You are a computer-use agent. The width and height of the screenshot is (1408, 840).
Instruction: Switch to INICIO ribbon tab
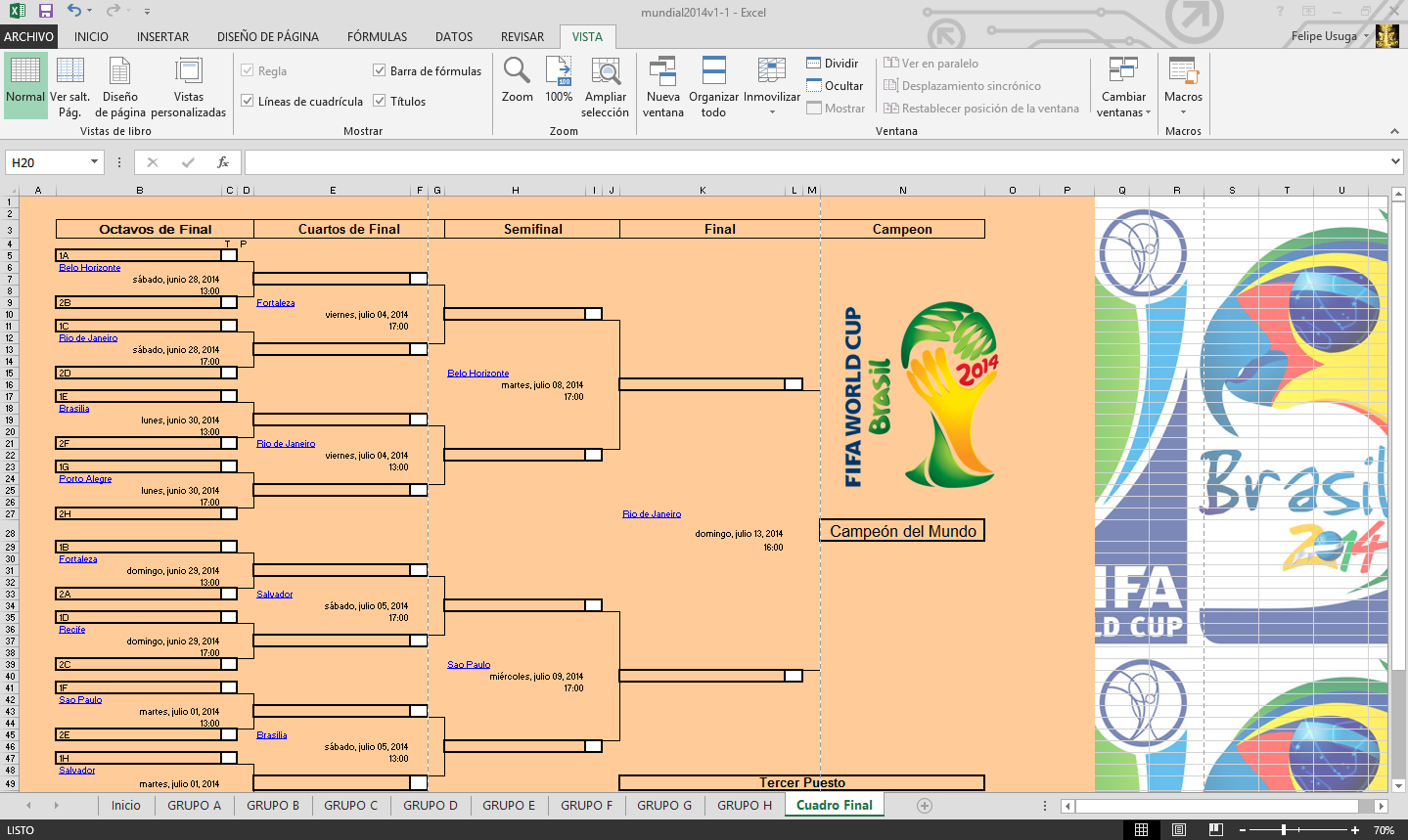pos(92,36)
